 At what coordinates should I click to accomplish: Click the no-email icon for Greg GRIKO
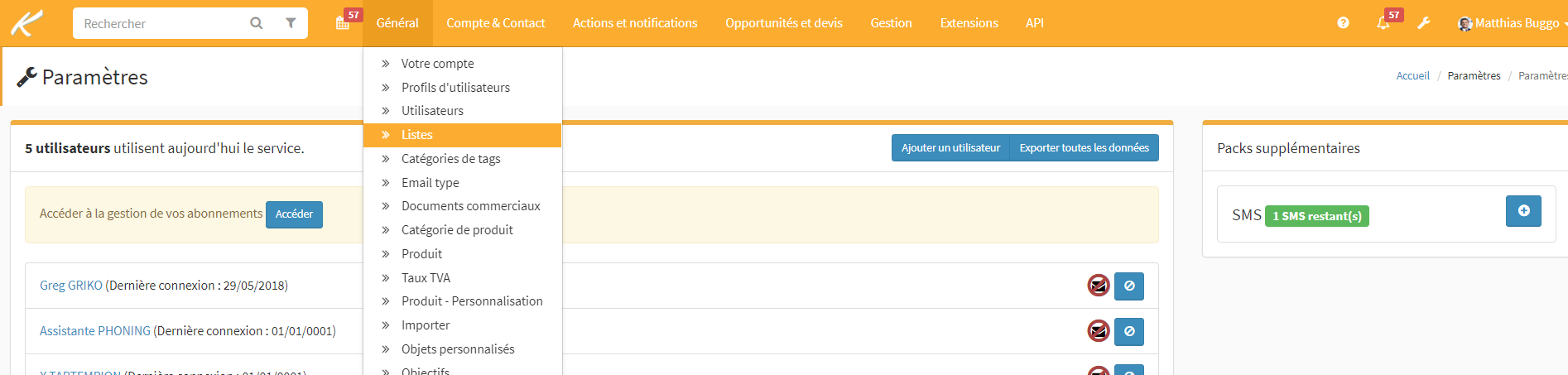tap(1099, 286)
